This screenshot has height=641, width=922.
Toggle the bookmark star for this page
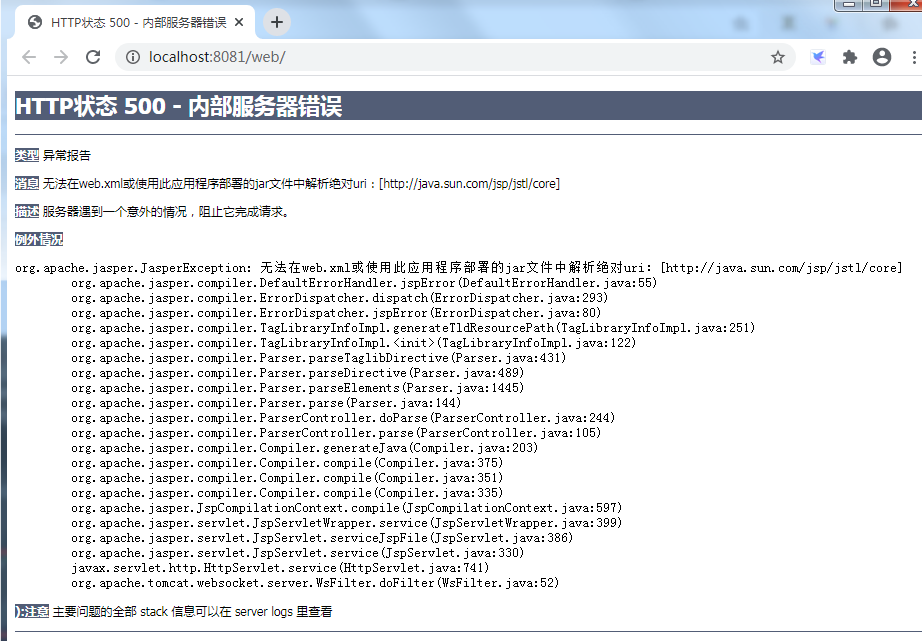pos(778,57)
